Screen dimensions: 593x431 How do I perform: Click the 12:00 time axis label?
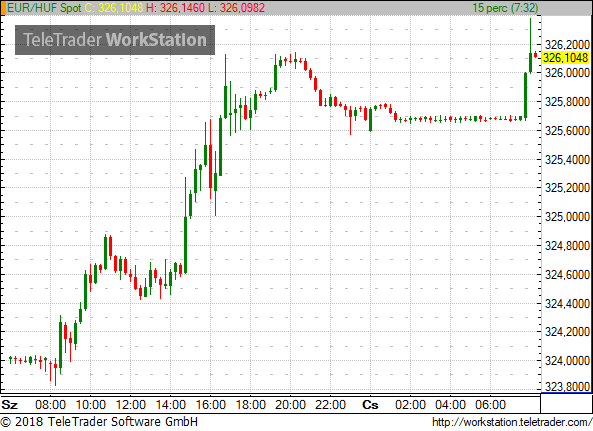130,405
